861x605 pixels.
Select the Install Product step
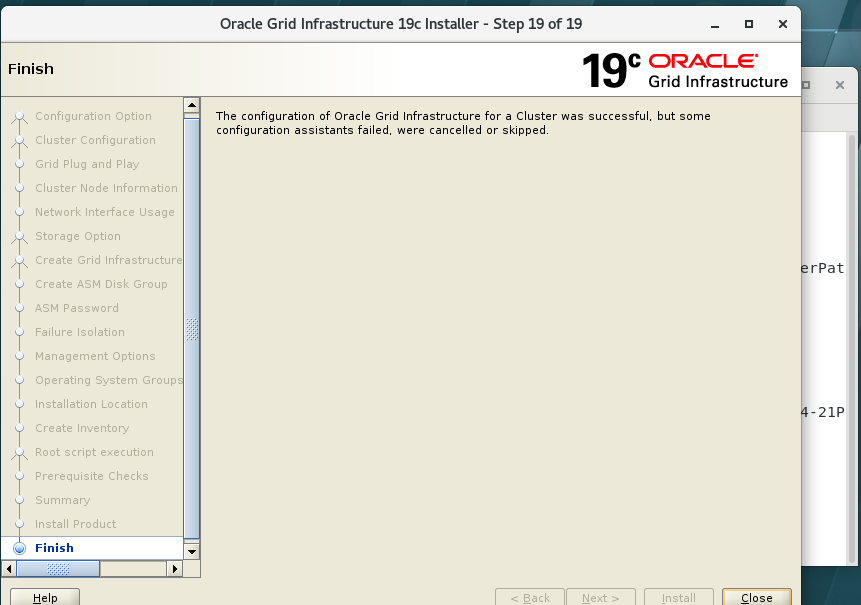tap(76, 524)
